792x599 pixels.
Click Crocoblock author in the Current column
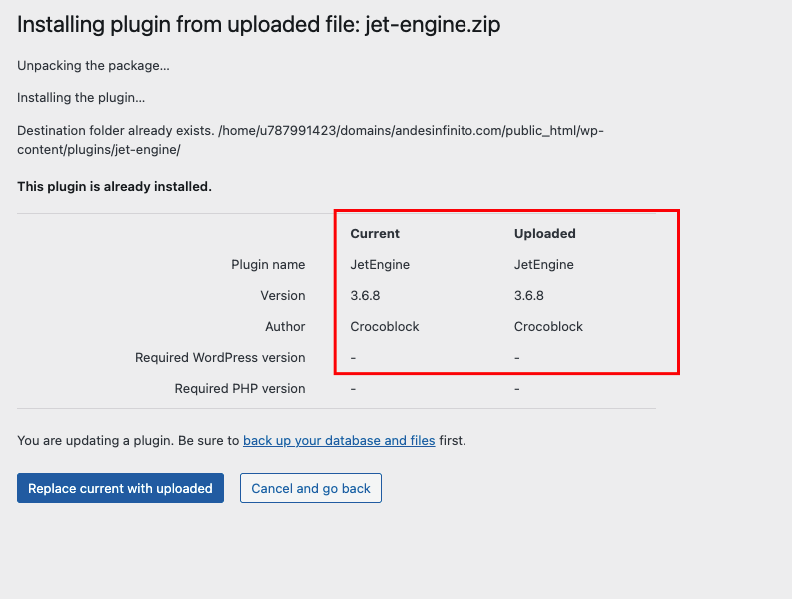[385, 327]
